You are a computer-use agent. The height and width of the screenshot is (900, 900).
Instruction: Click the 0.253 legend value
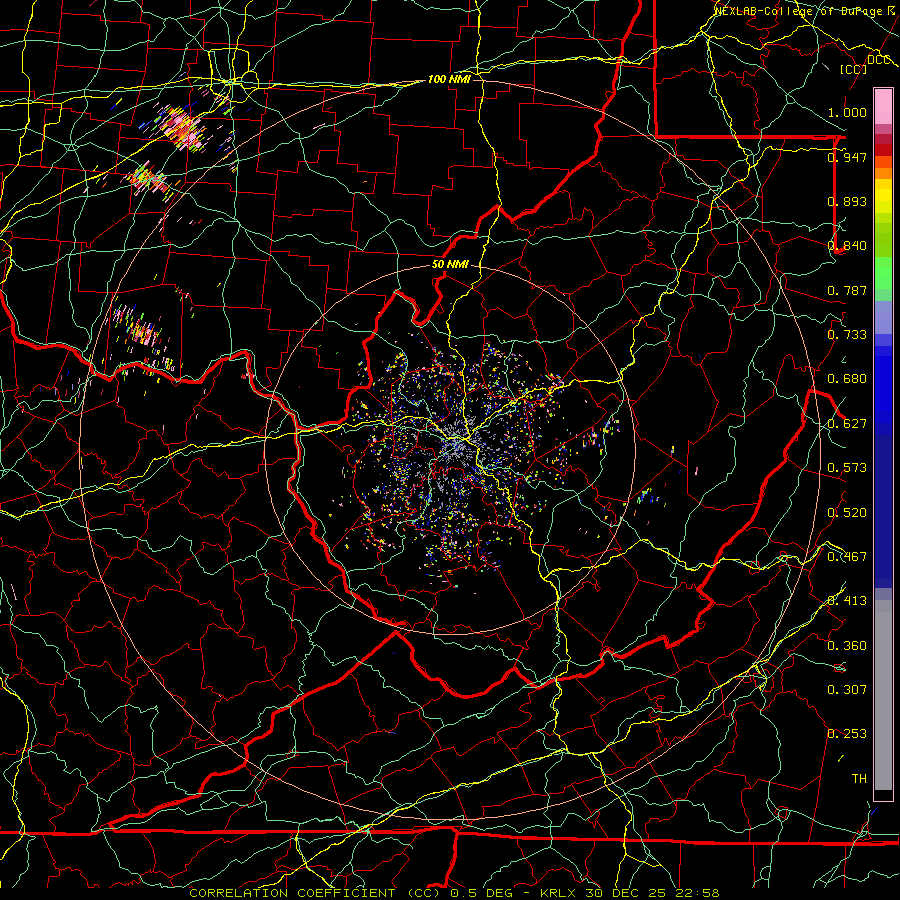click(x=847, y=734)
